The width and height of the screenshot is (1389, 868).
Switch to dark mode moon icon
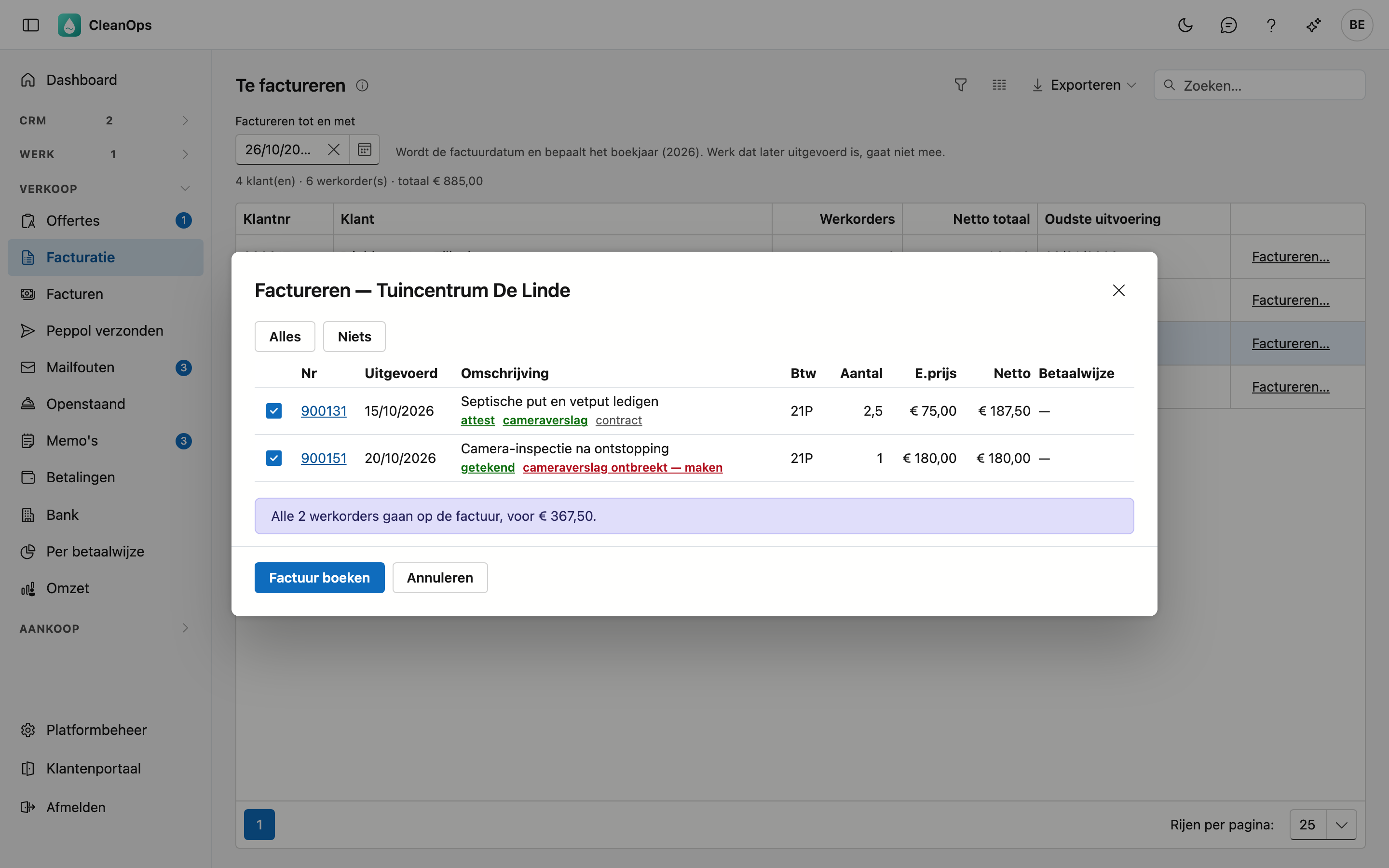coord(1185,25)
